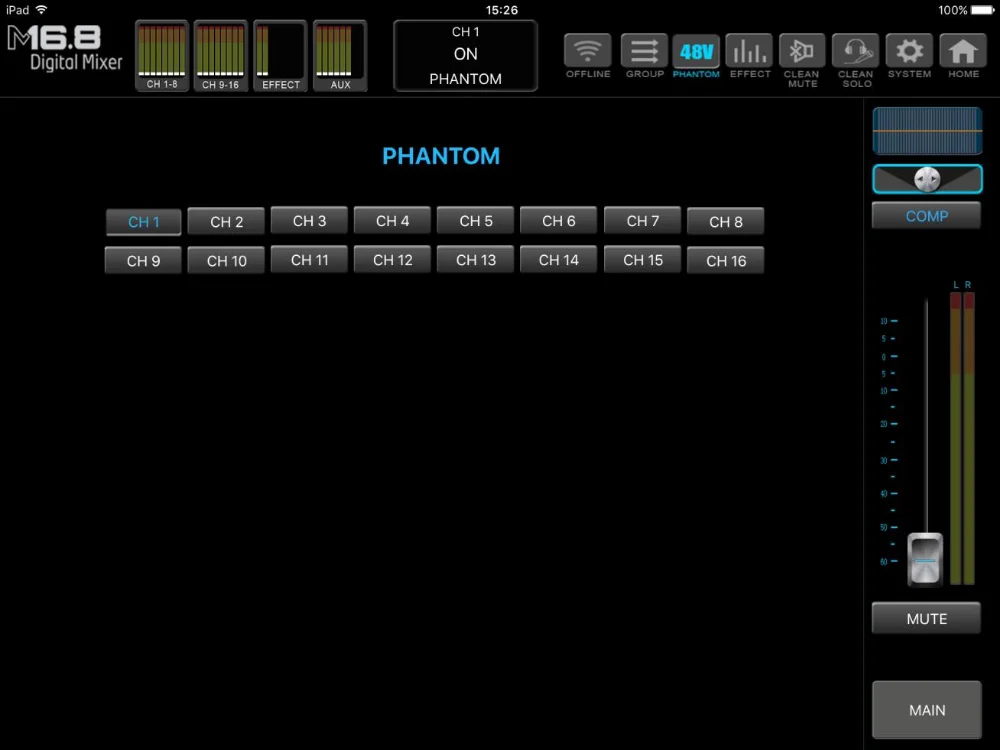Tap the OFFLINE Wi-Fi connection icon
The width and height of the screenshot is (1000, 750).
coord(587,51)
